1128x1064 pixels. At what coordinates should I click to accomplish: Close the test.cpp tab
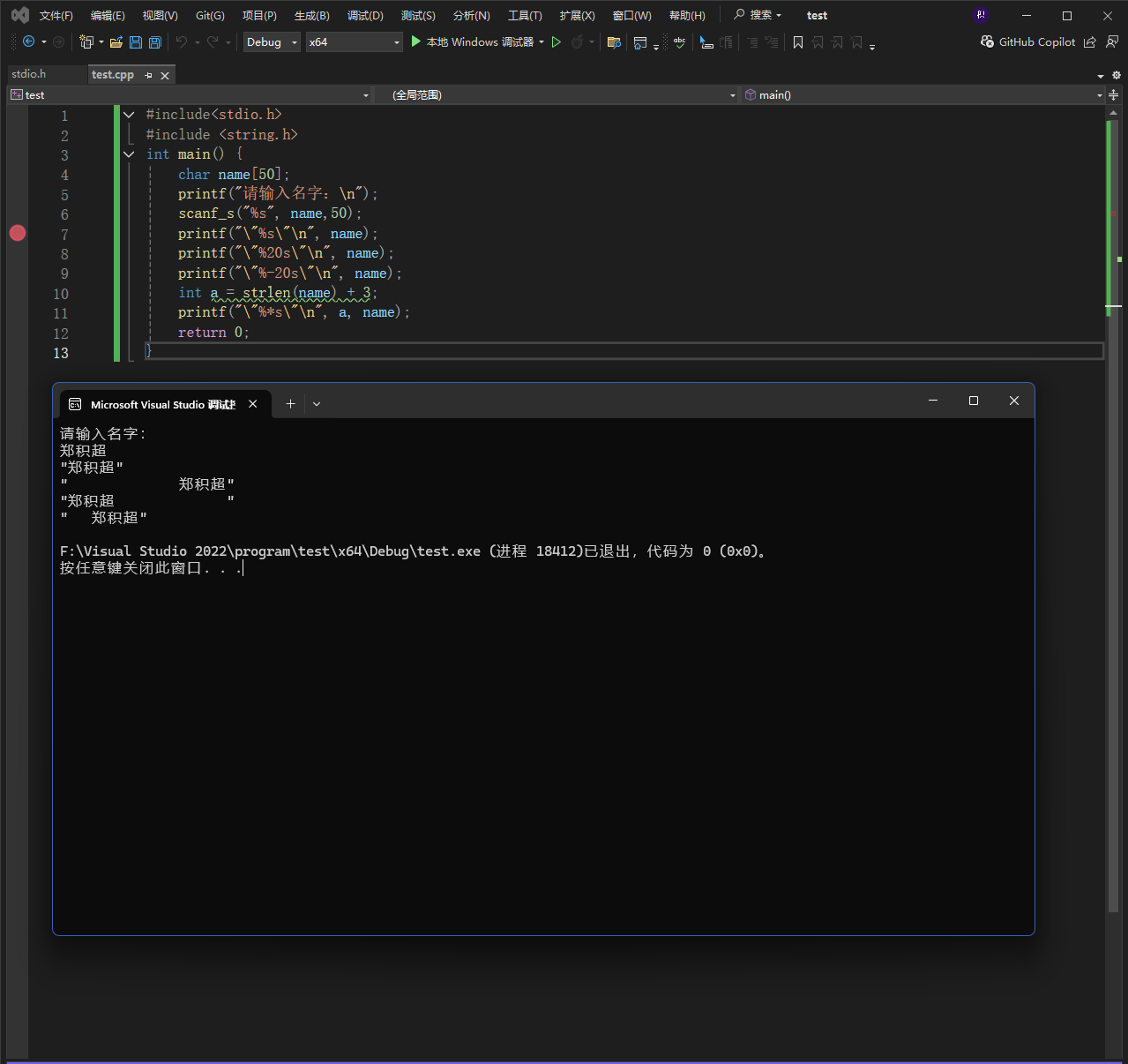tap(165, 75)
